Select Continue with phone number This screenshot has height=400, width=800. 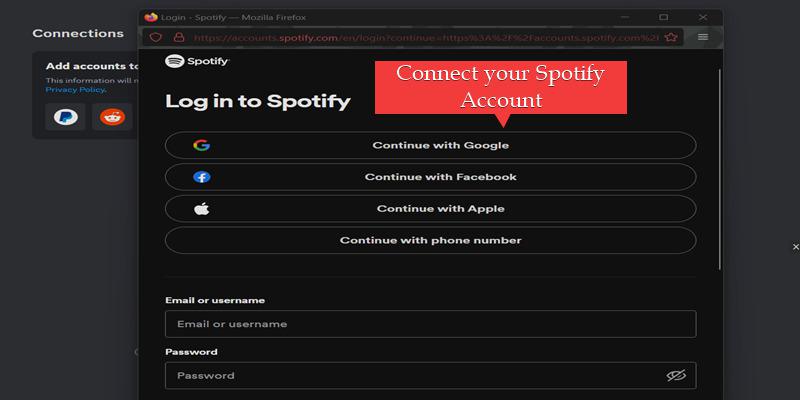(x=430, y=240)
